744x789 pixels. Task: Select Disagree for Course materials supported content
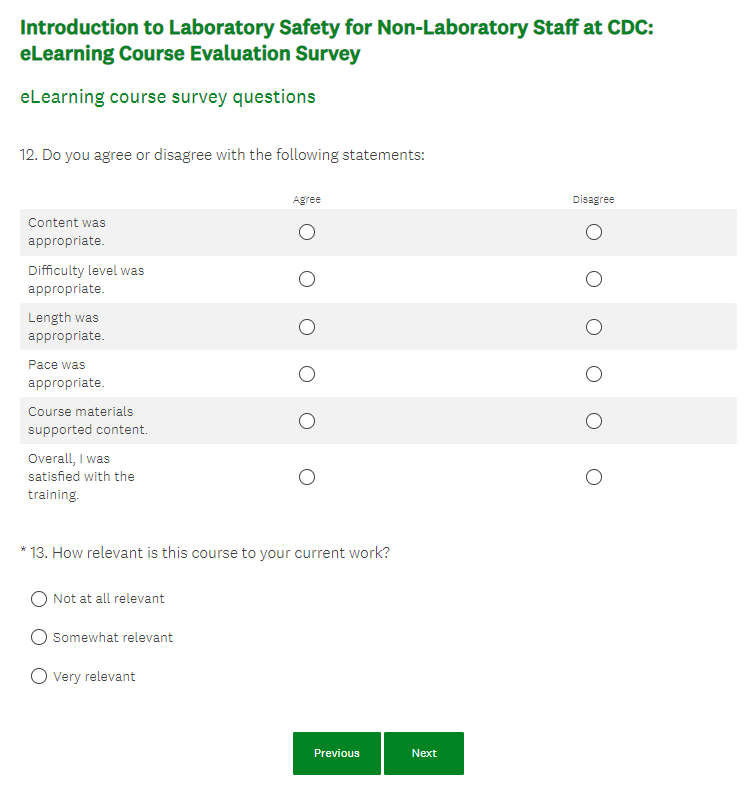(x=594, y=421)
